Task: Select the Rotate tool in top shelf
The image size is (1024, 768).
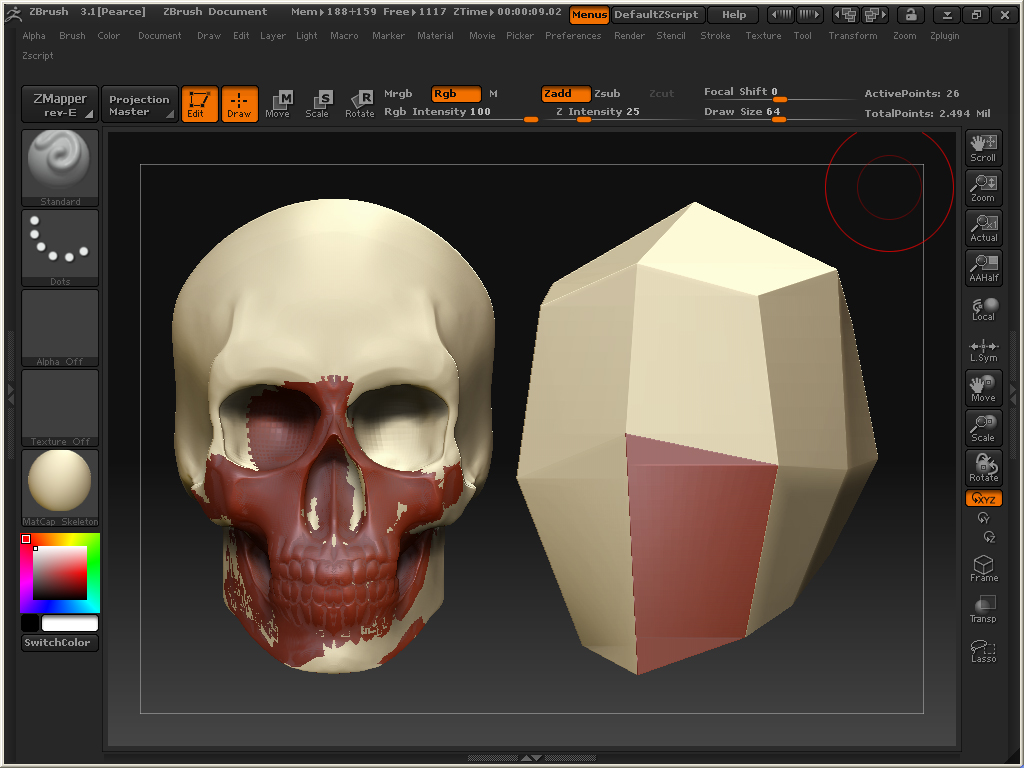Action: (x=360, y=103)
